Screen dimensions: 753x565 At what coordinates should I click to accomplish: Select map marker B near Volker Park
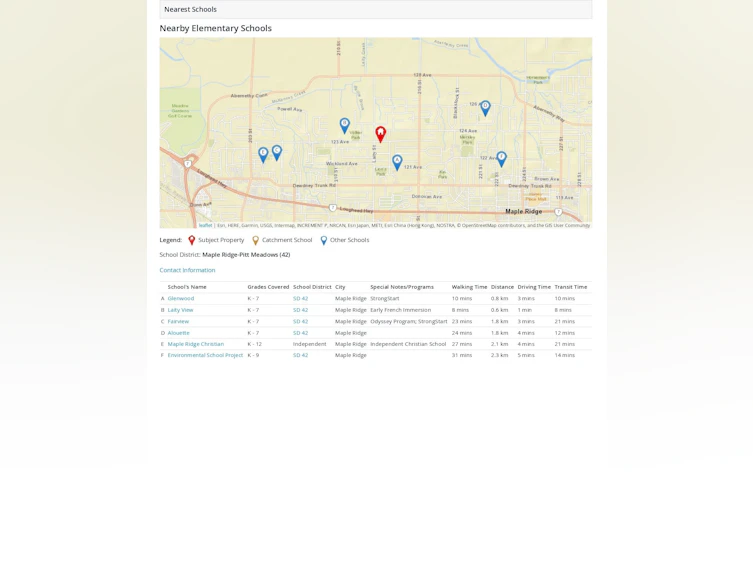tap(344, 125)
